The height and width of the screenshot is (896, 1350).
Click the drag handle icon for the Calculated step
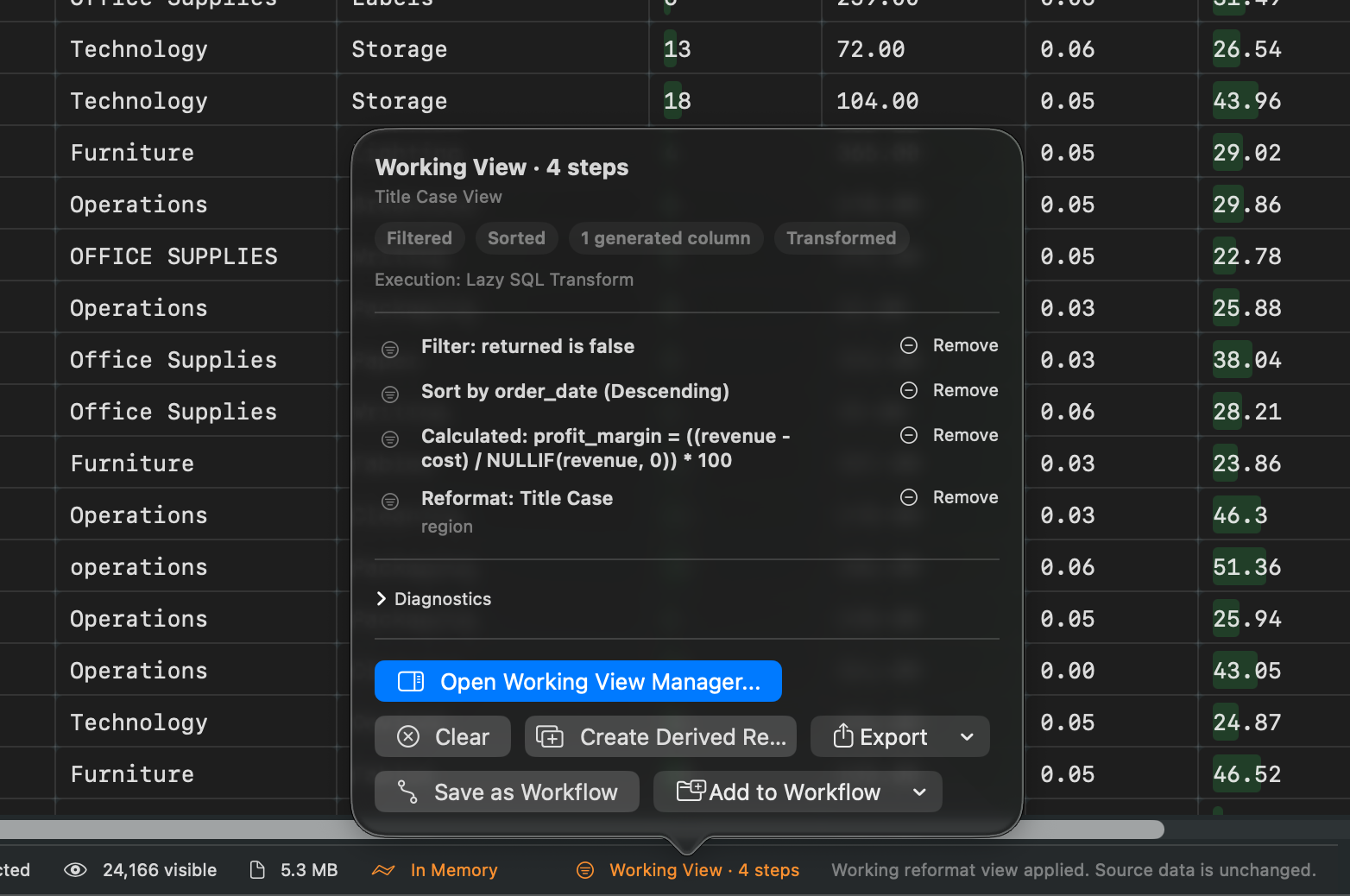390,439
